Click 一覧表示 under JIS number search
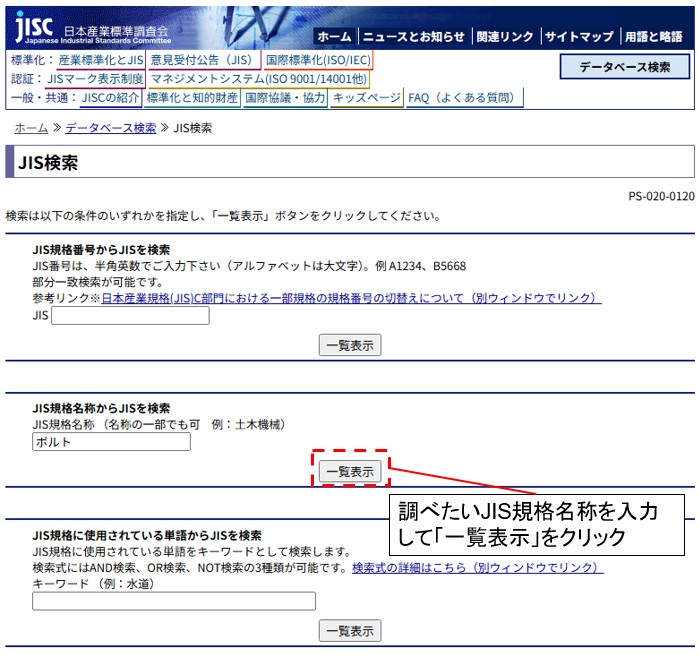The width and height of the screenshot is (699, 661). pos(349,345)
